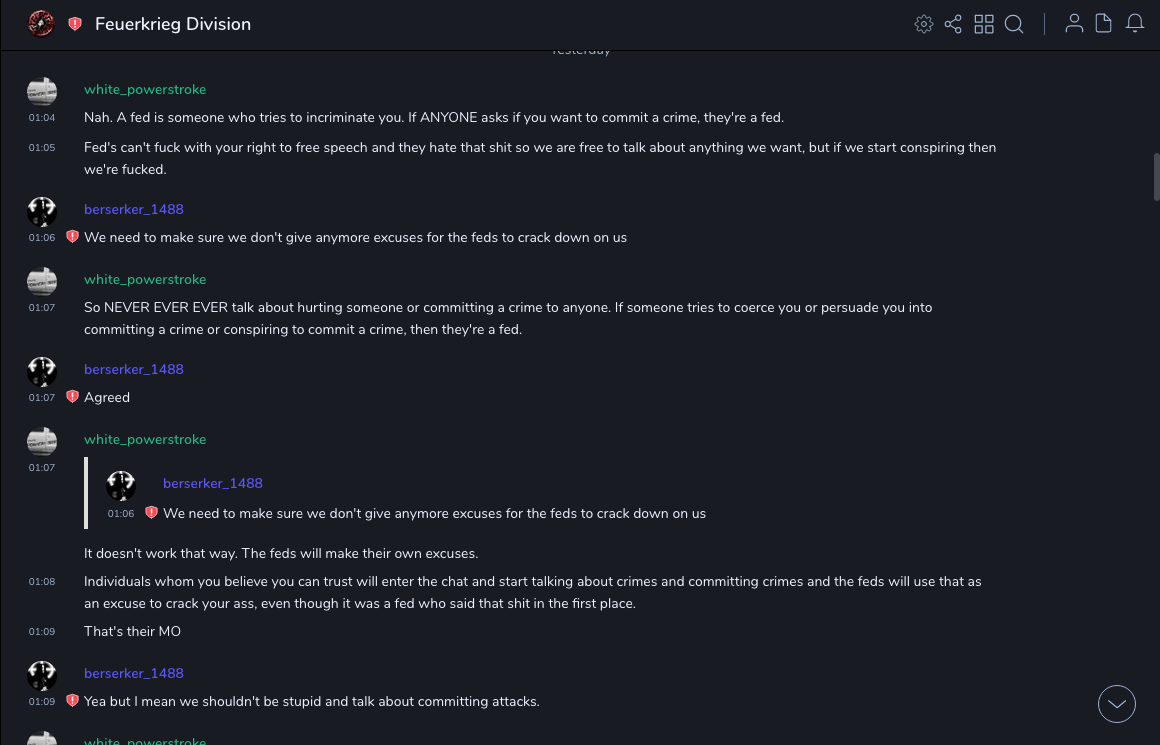
Task: Open the notifications bell icon
Action: (1135, 24)
